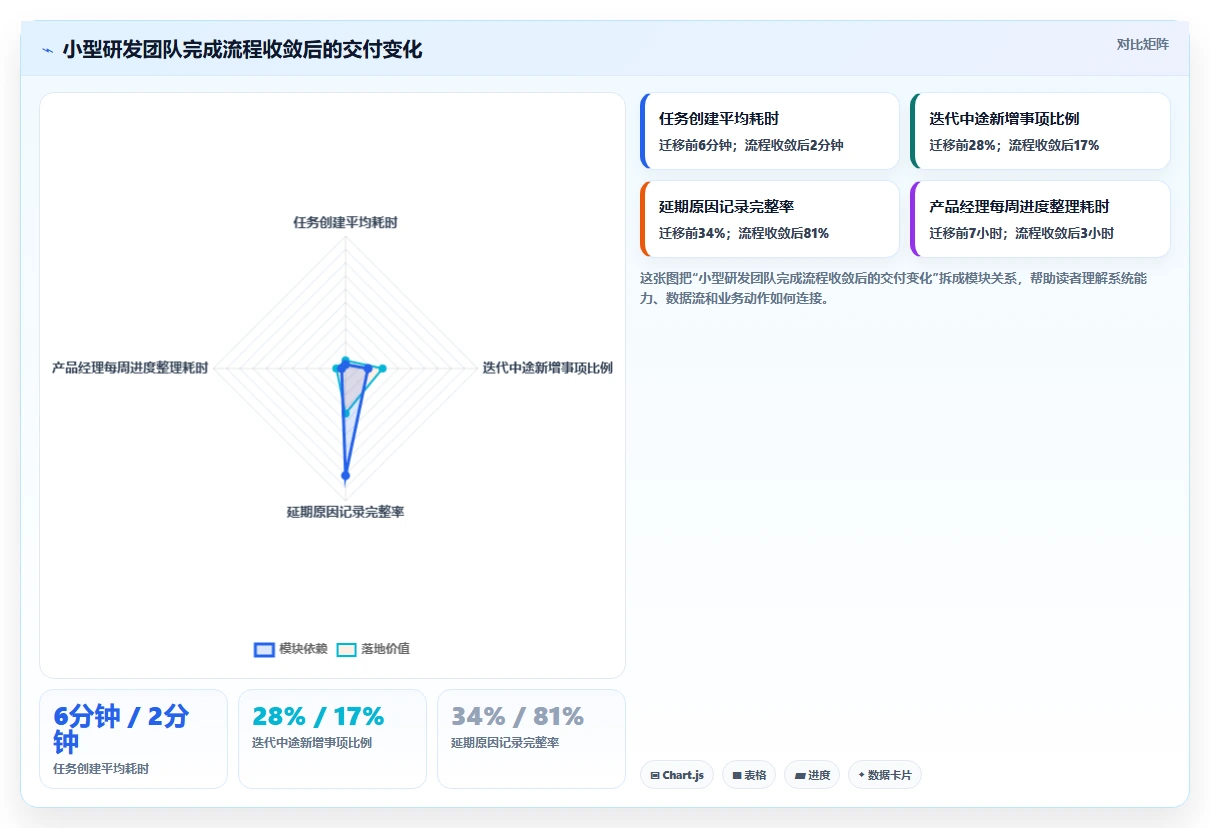Screen dimensions: 1210x828
Task: Click the 对比矩阵 label in the header
Action: tap(1143, 44)
